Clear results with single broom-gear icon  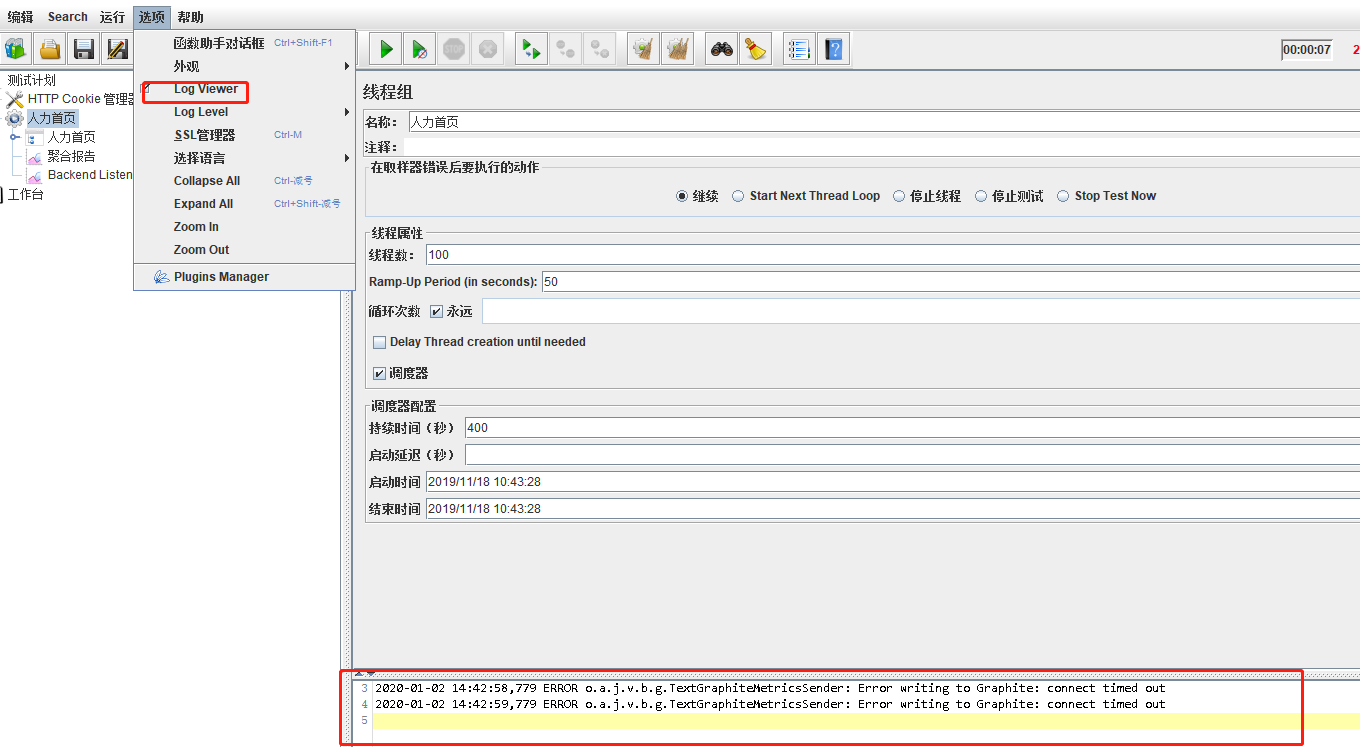[643, 48]
